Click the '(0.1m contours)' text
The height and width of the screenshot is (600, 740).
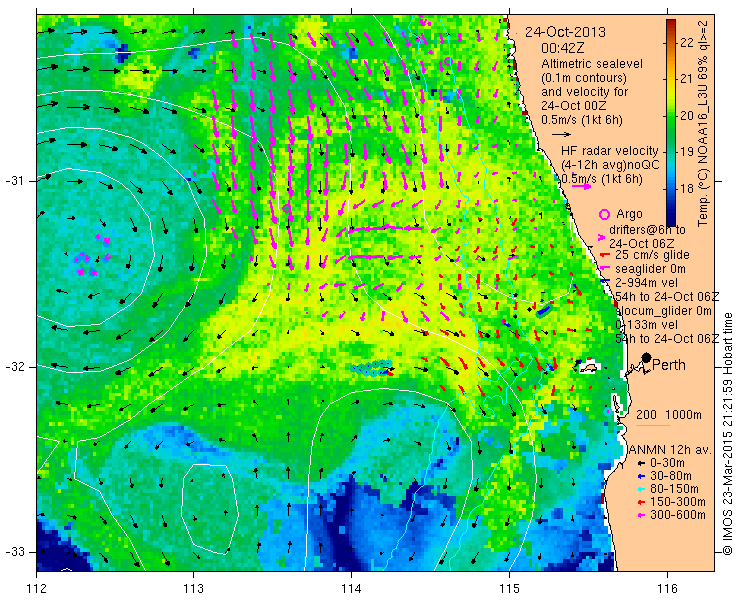click(x=584, y=78)
